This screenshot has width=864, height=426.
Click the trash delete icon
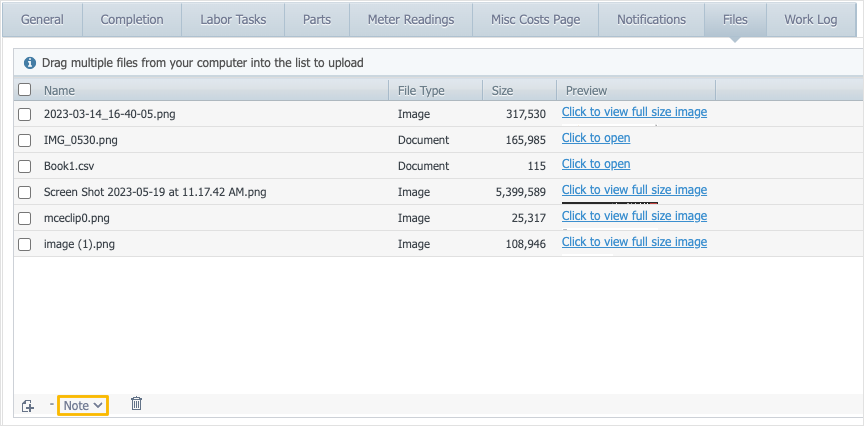(136, 404)
